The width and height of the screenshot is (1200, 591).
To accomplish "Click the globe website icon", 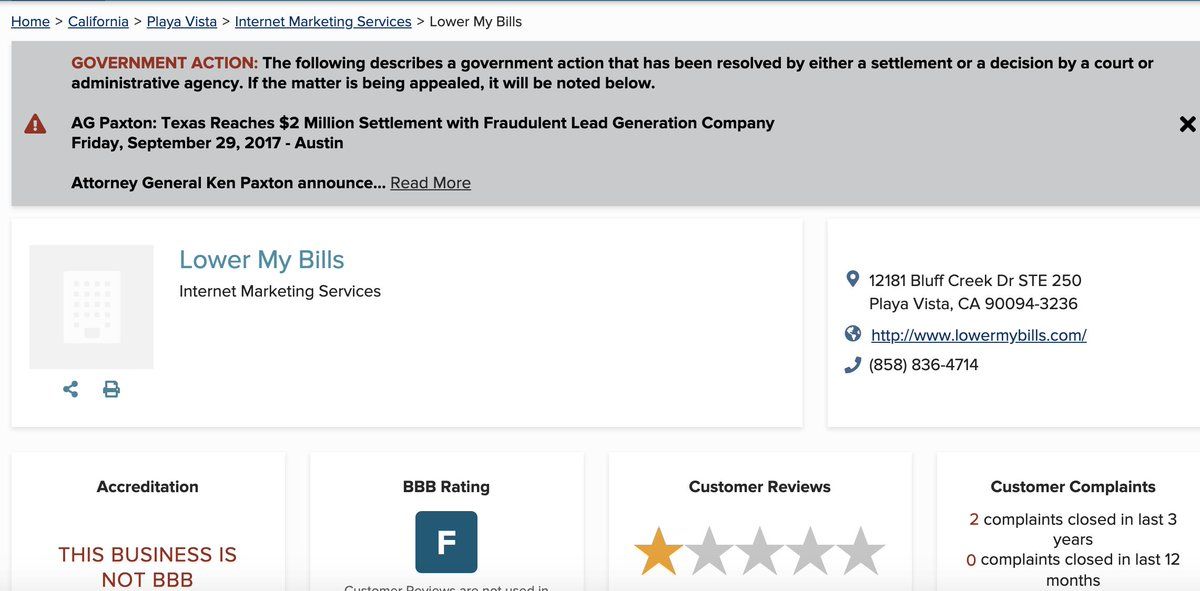I will pyautogui.click(x=852, y=334).
